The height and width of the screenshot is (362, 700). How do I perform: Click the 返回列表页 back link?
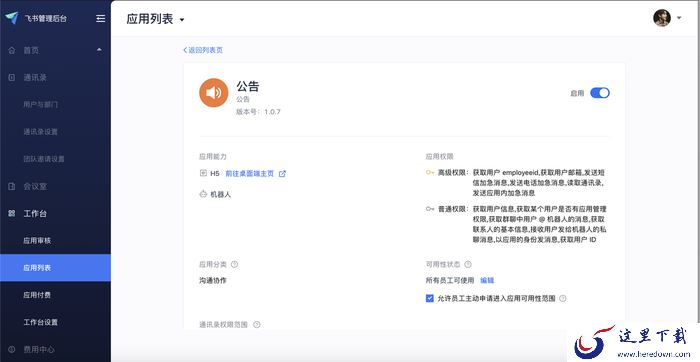coord(203,50)
